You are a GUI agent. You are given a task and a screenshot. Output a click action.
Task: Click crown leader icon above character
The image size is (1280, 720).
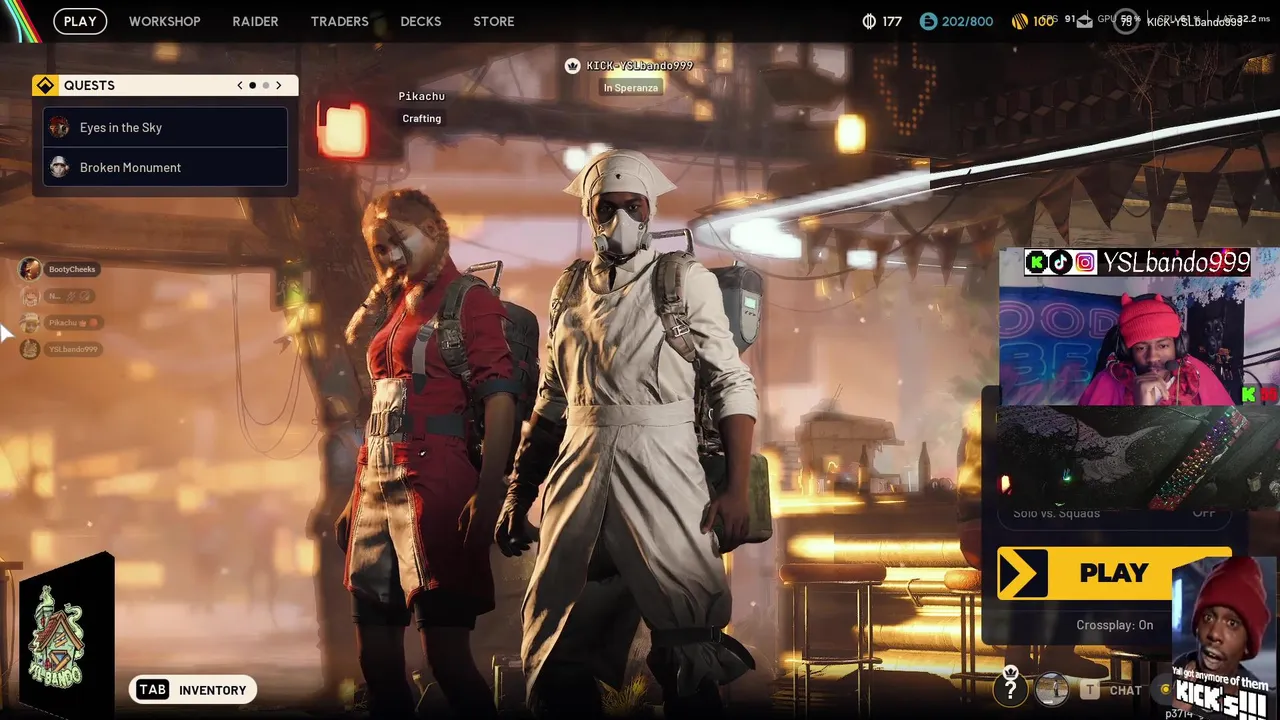click(572, 66)
